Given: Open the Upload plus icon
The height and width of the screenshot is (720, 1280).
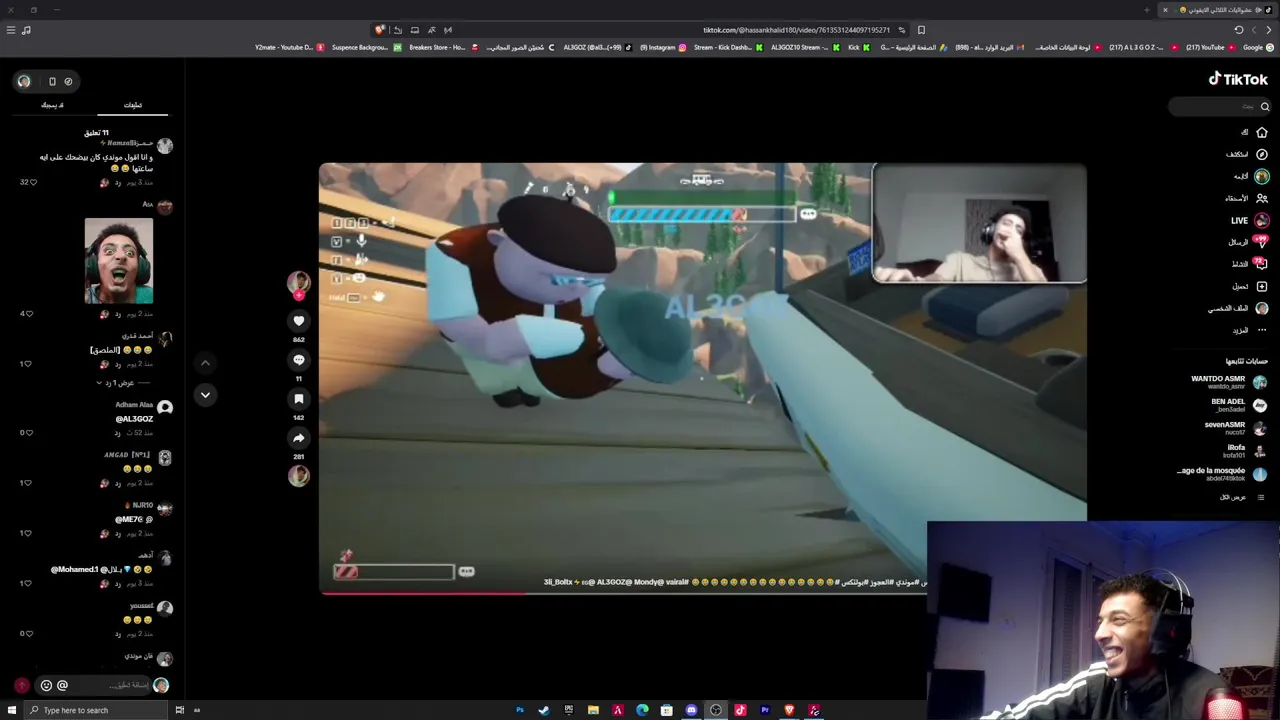Looking at the screenshot, I should click(1262, 286).
